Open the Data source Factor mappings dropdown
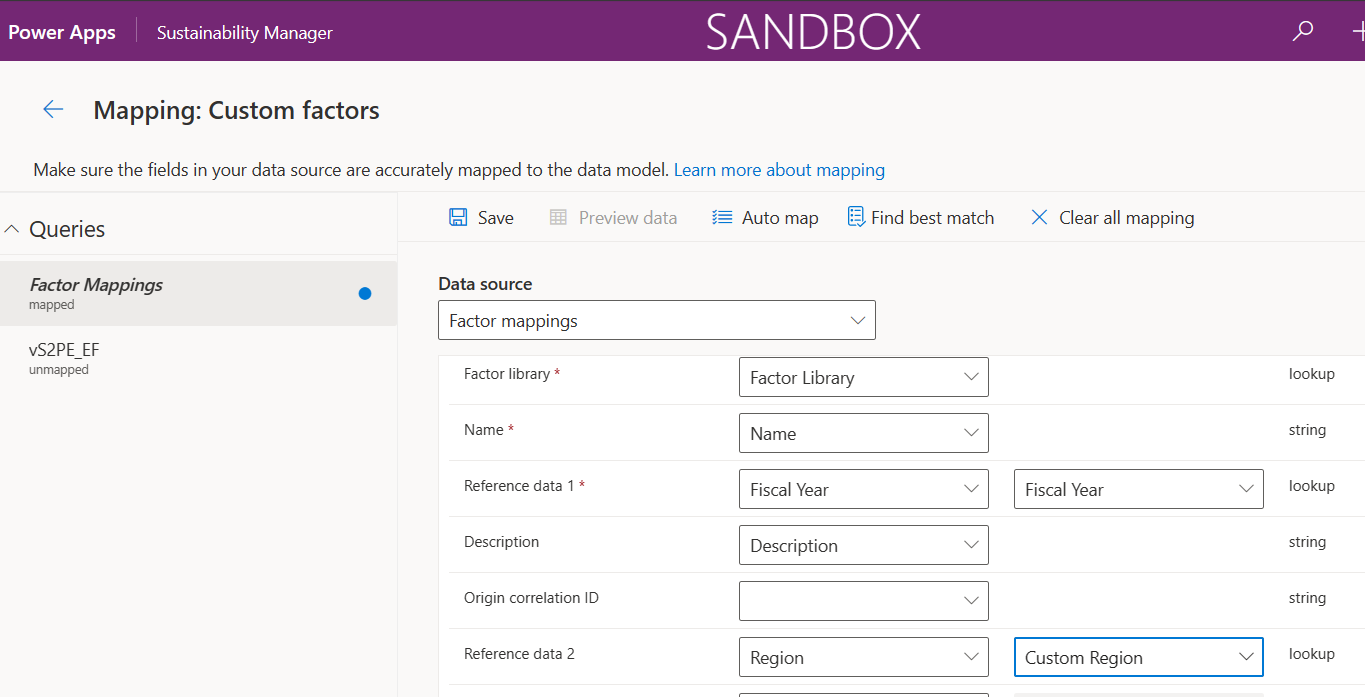This screenshot has height=697, width=1365. tap(657, 320)
